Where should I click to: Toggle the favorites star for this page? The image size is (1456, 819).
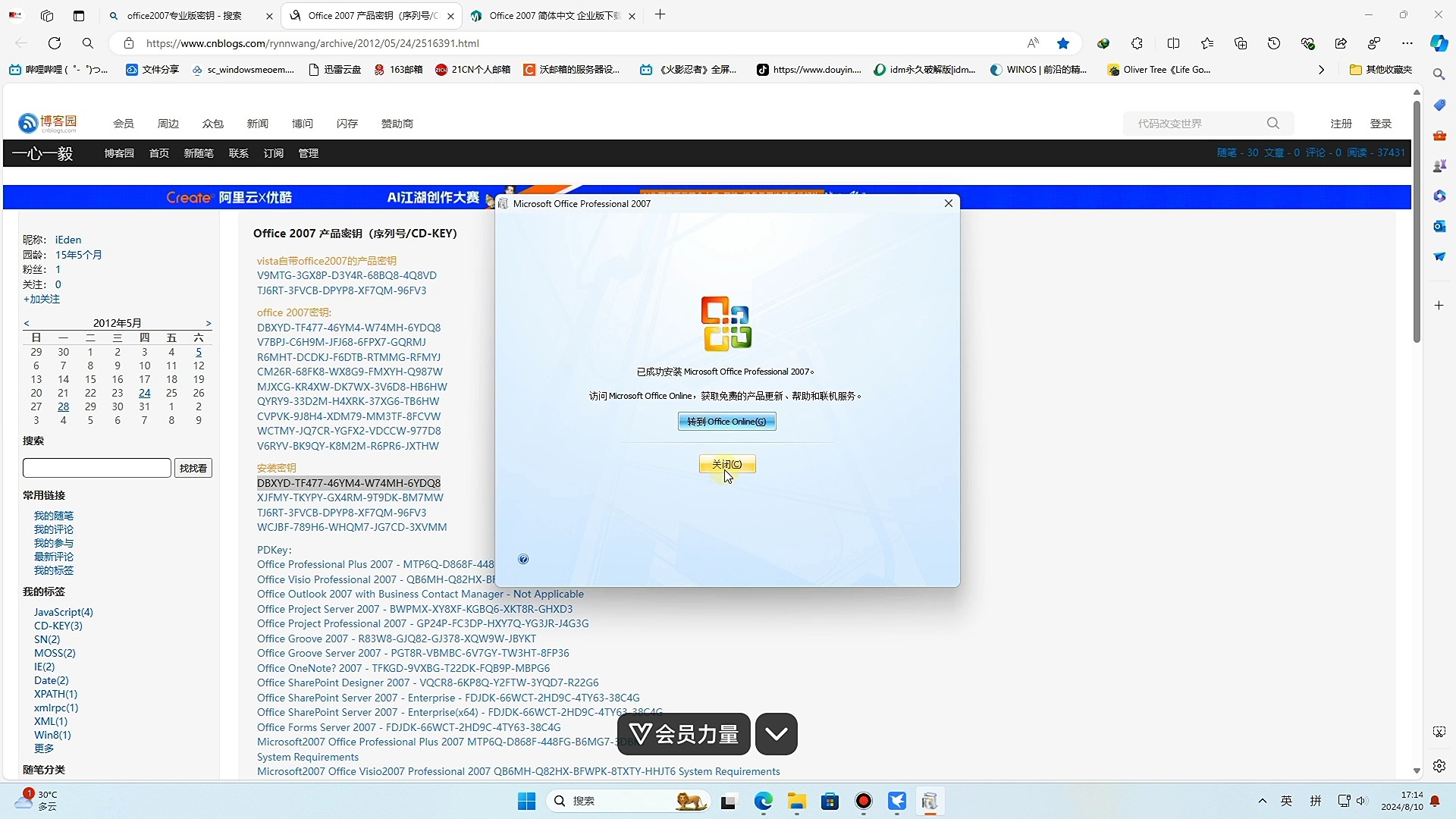(x=1063, y=43)
